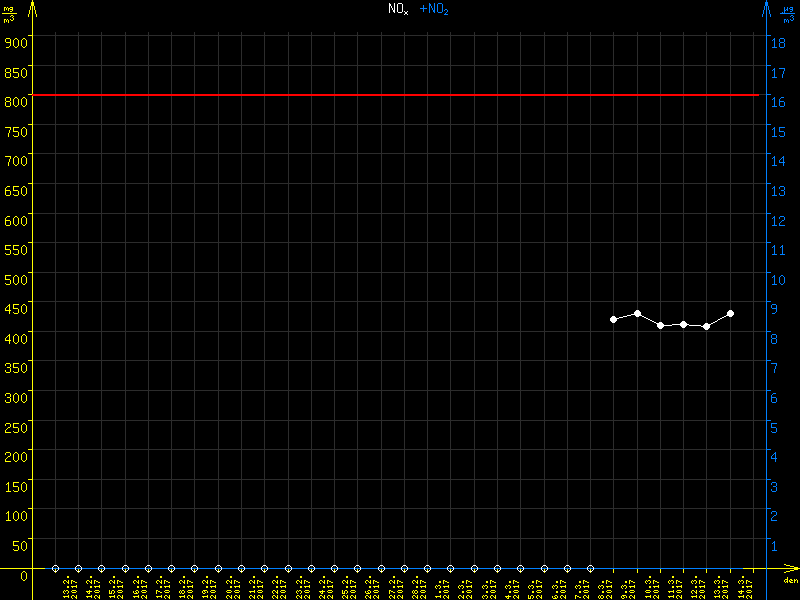800x600 pixels.
Task: Click the 18 value on blue axis
Action: (x=774, y=43)
